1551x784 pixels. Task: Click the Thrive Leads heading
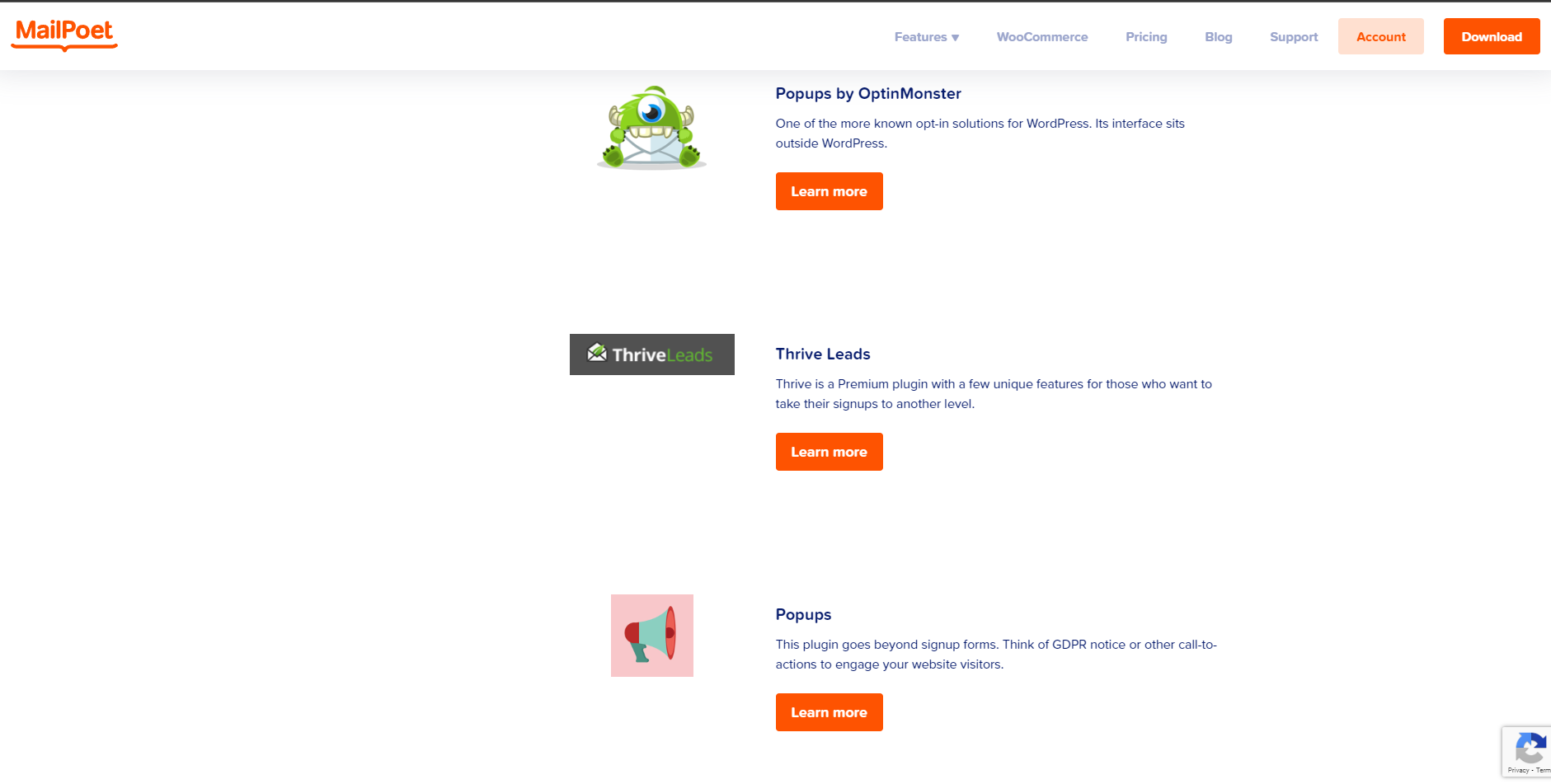point(823,354)
